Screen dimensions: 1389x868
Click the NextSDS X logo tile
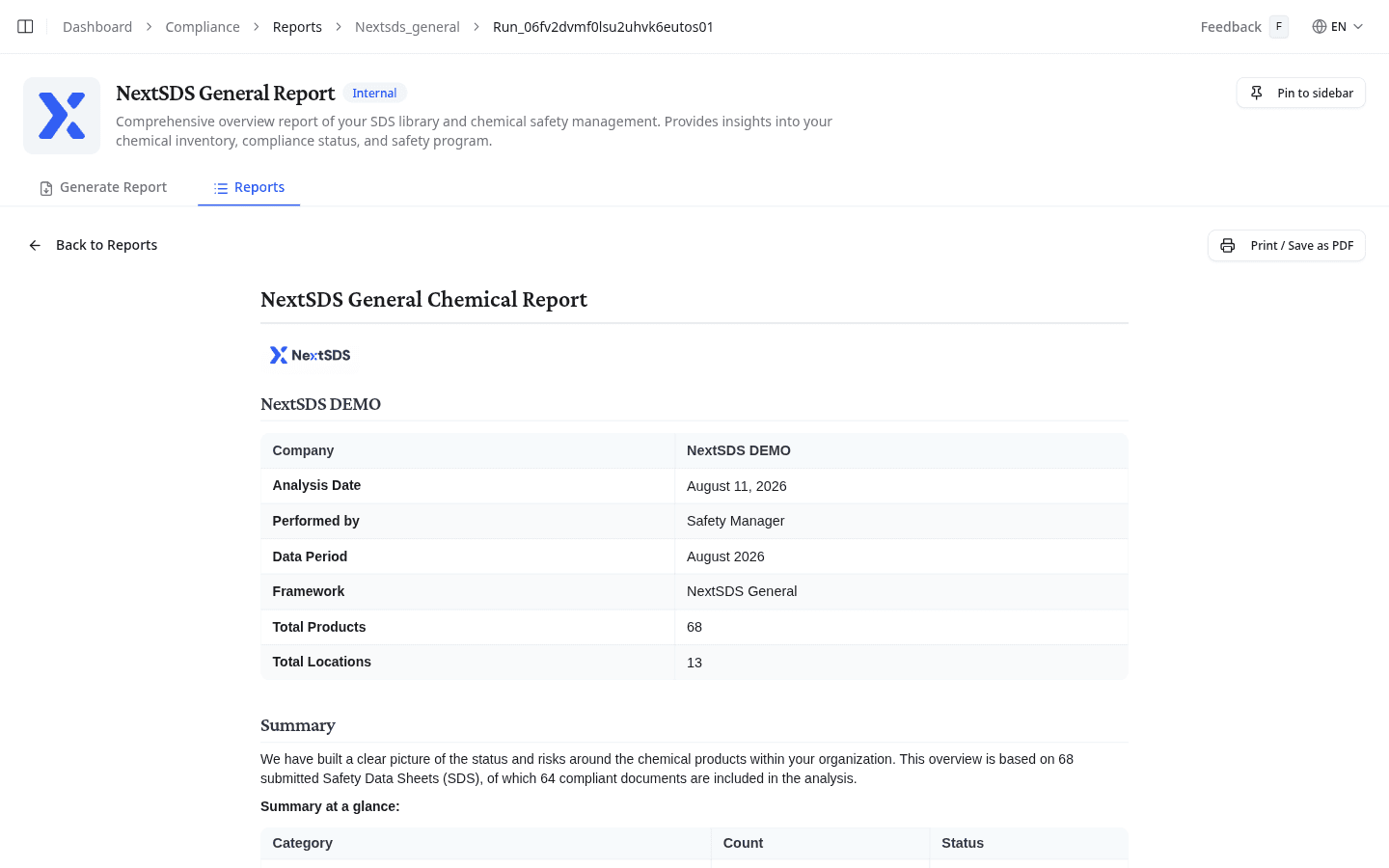pos(62,116)
